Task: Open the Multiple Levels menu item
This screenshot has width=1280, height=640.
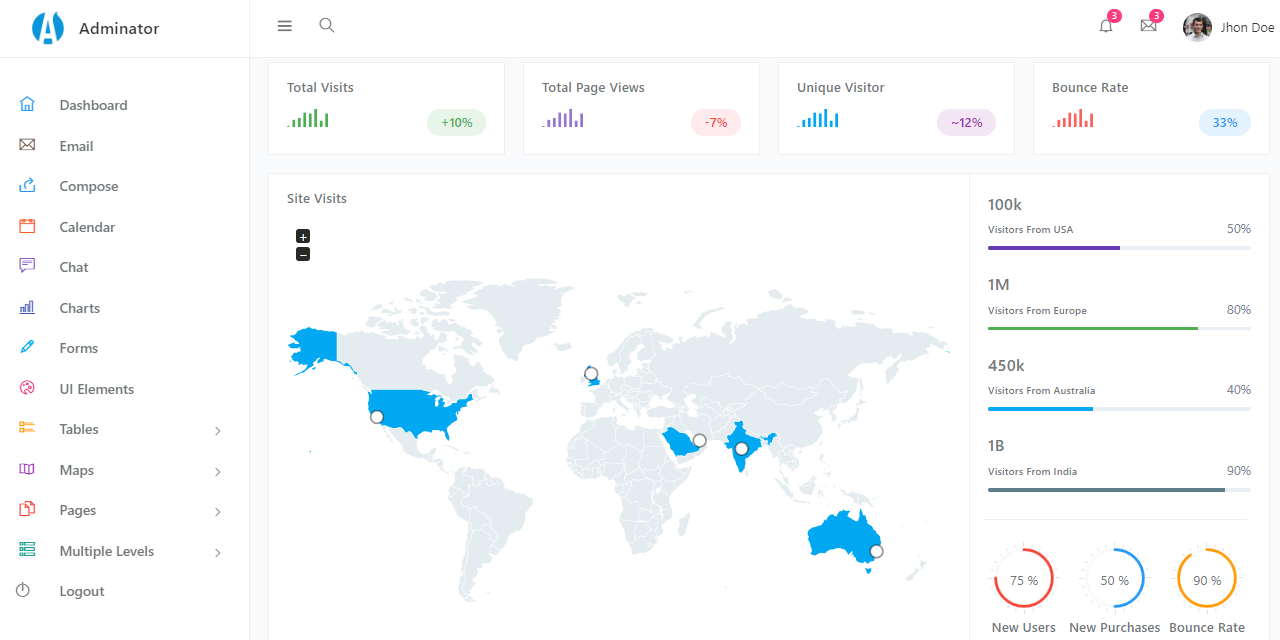Action: click(107, 550)
